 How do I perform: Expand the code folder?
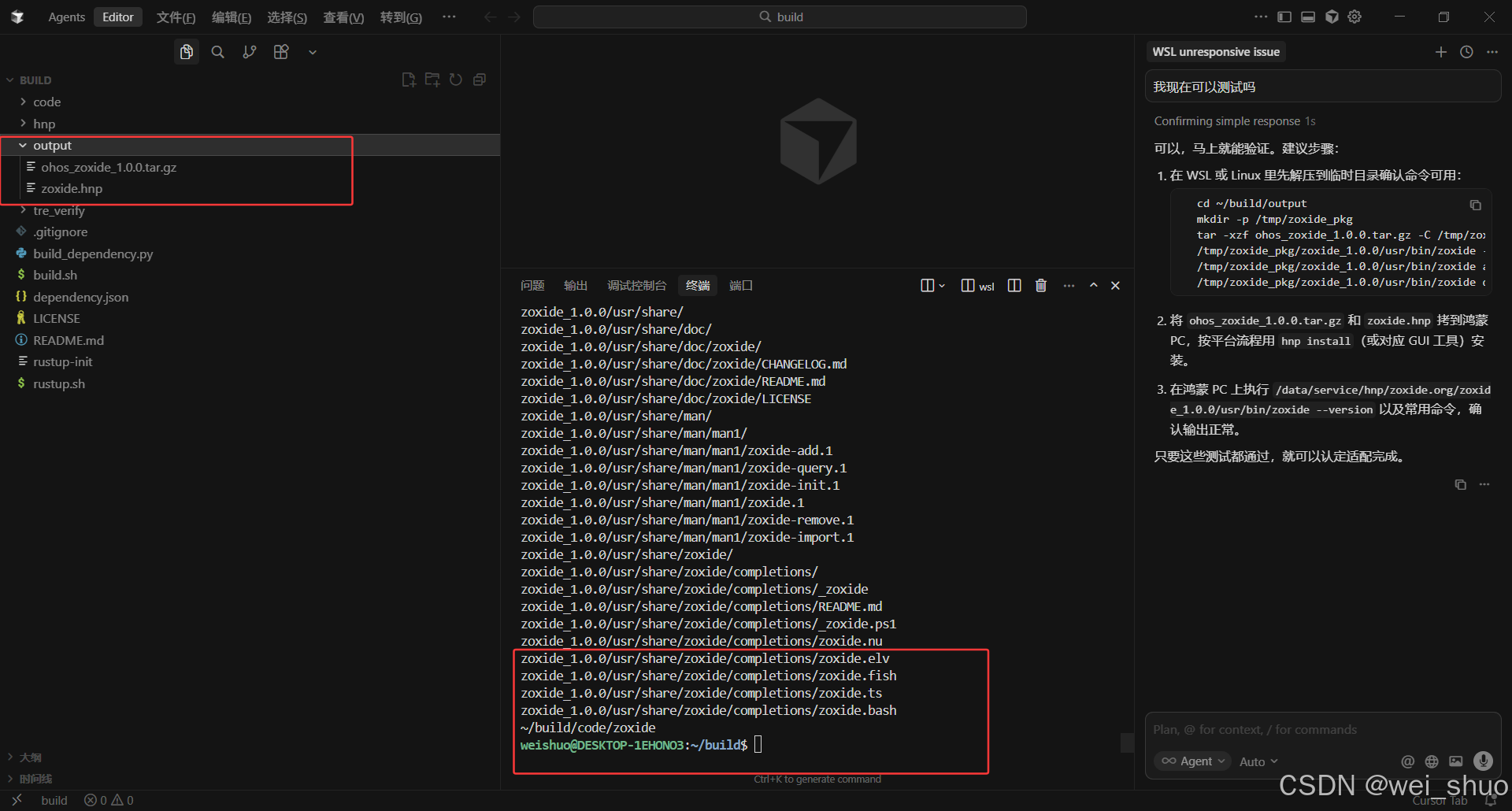coord(46,102)
